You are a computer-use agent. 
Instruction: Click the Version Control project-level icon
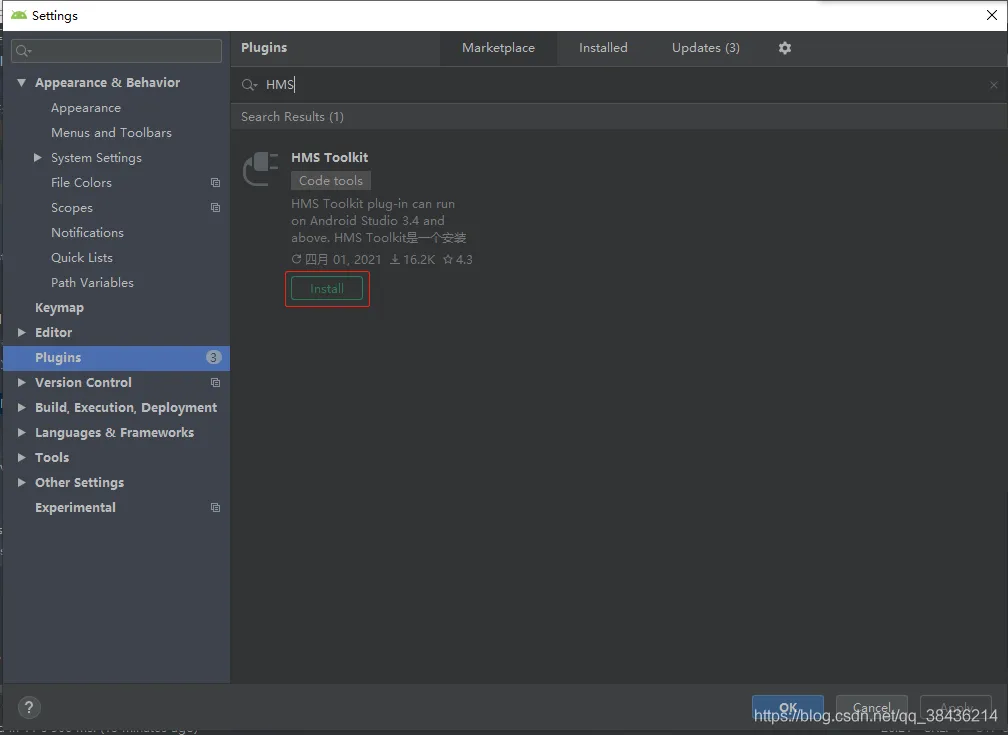[x=215, y=383]
